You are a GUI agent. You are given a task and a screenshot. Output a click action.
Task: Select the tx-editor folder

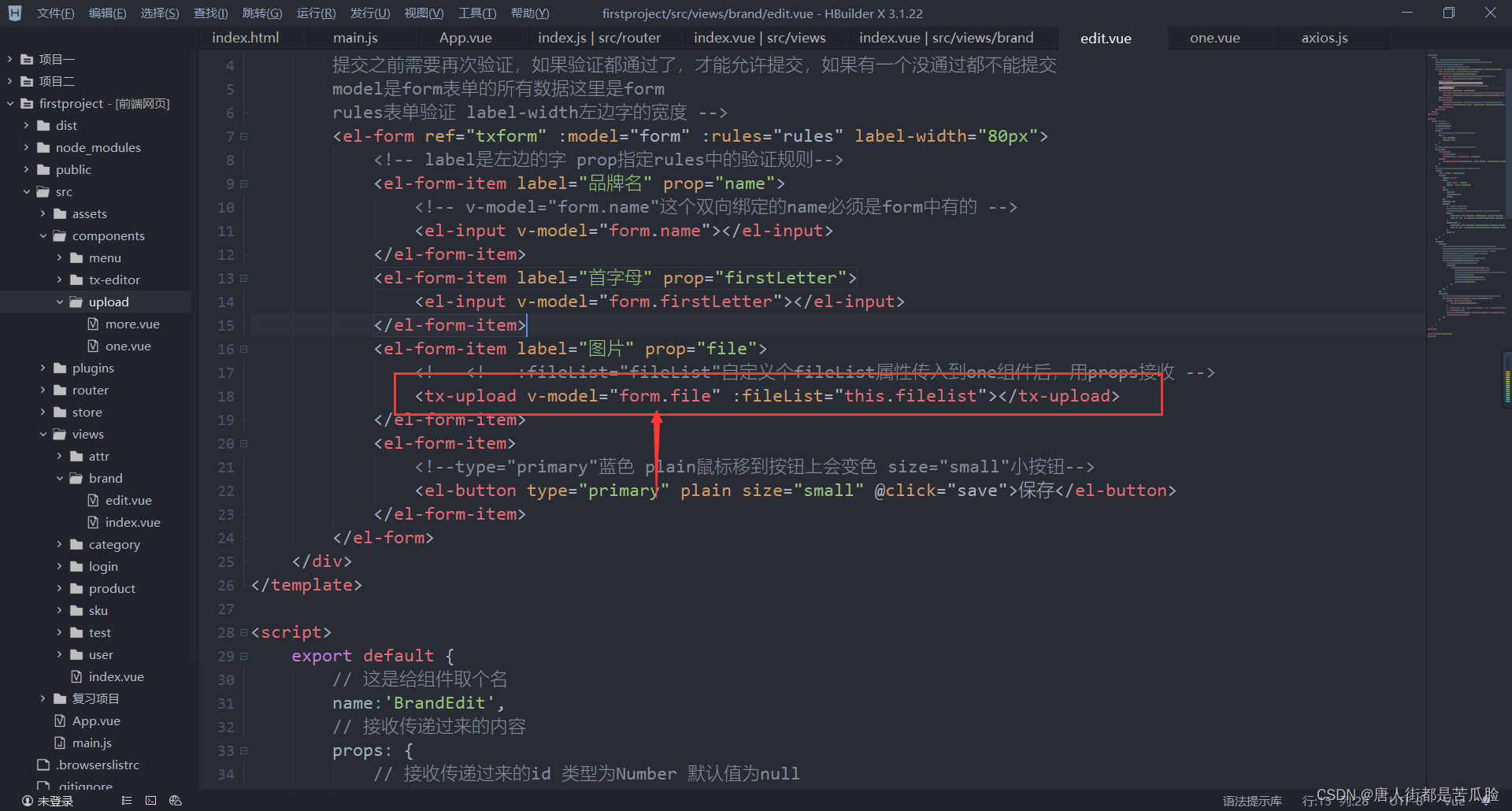[114, 280]
